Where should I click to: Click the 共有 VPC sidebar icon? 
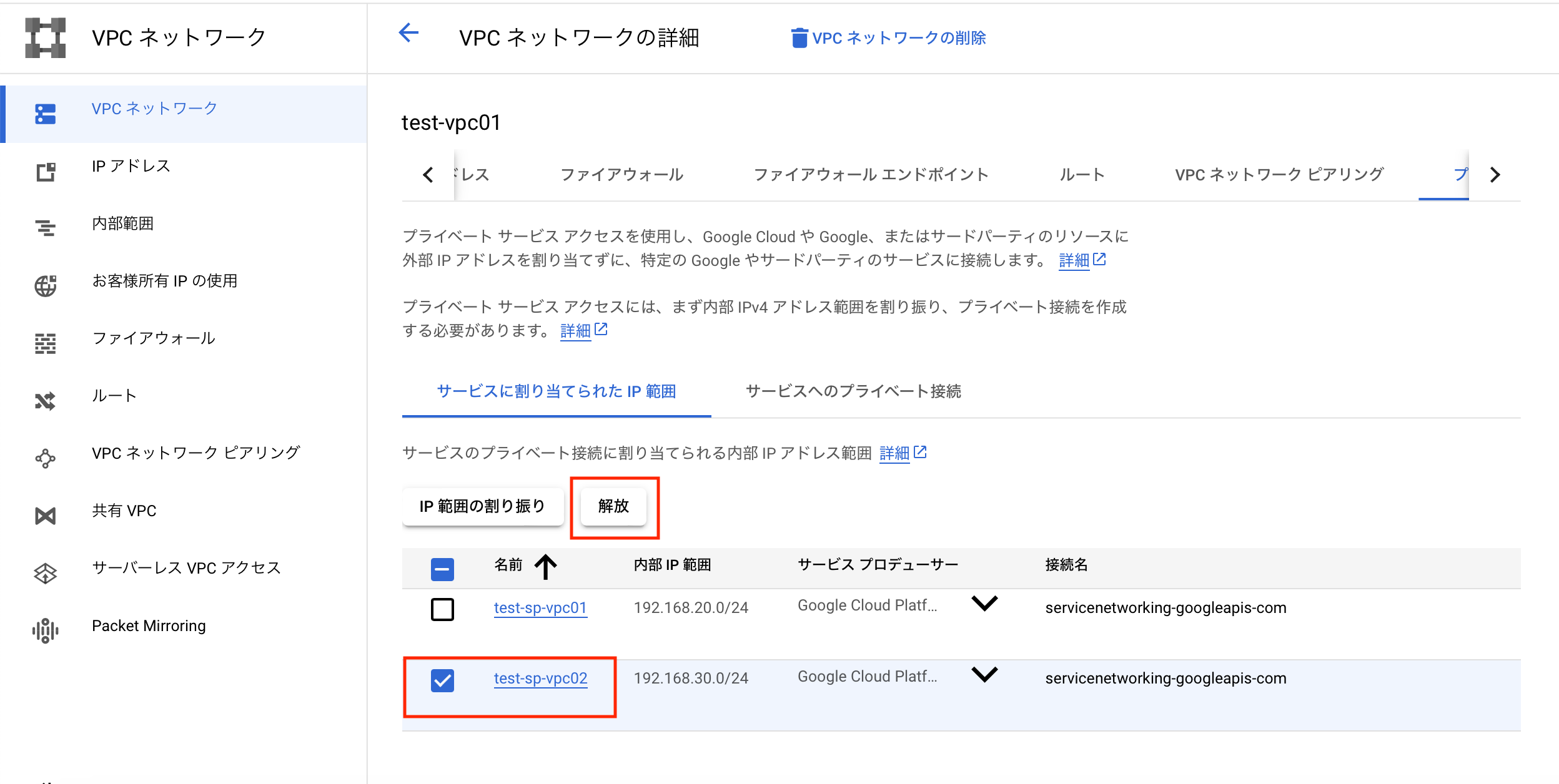[x=45, y=516]
